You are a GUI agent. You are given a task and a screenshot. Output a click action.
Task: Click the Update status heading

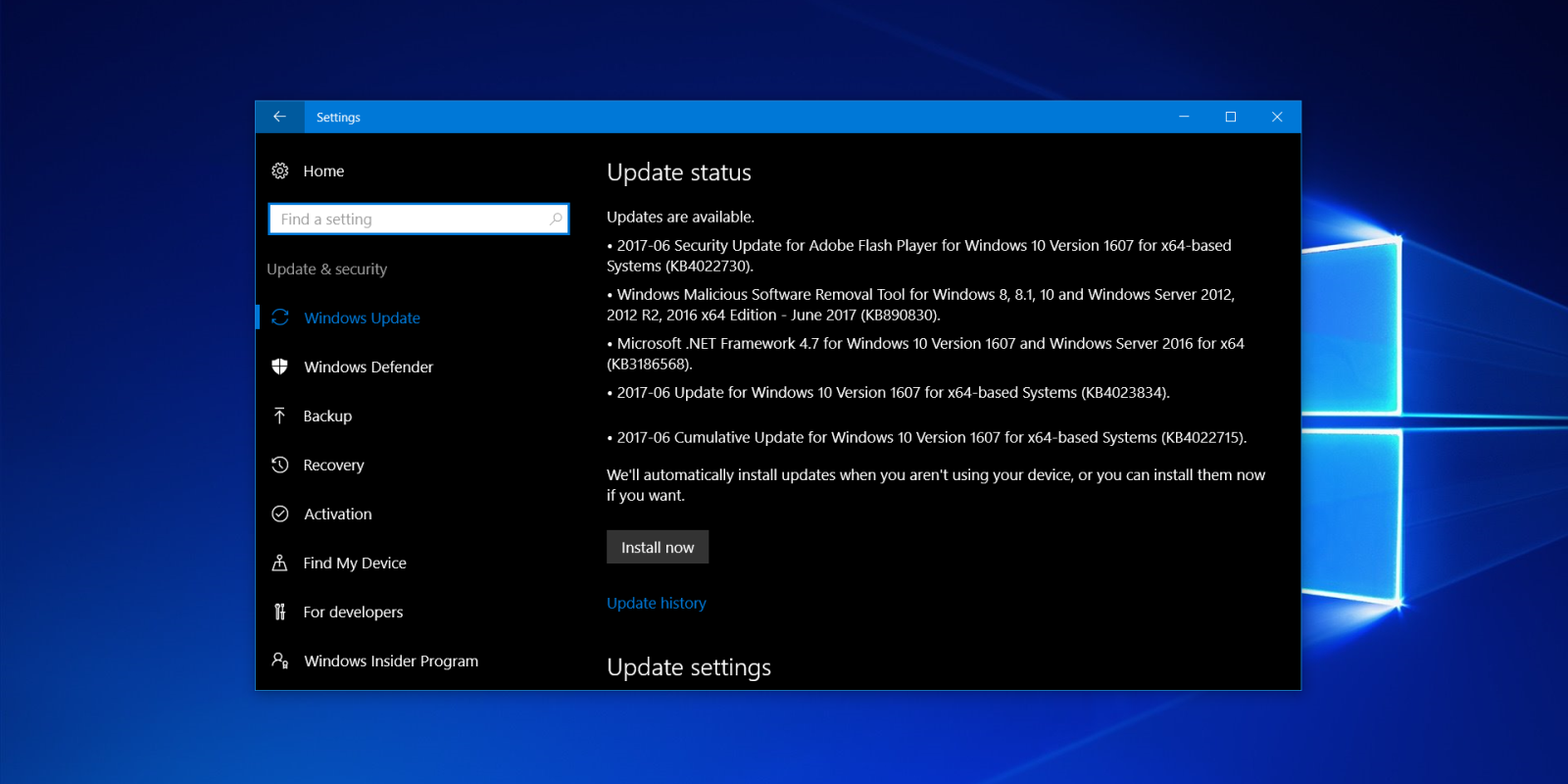click(x=679, y=172)
